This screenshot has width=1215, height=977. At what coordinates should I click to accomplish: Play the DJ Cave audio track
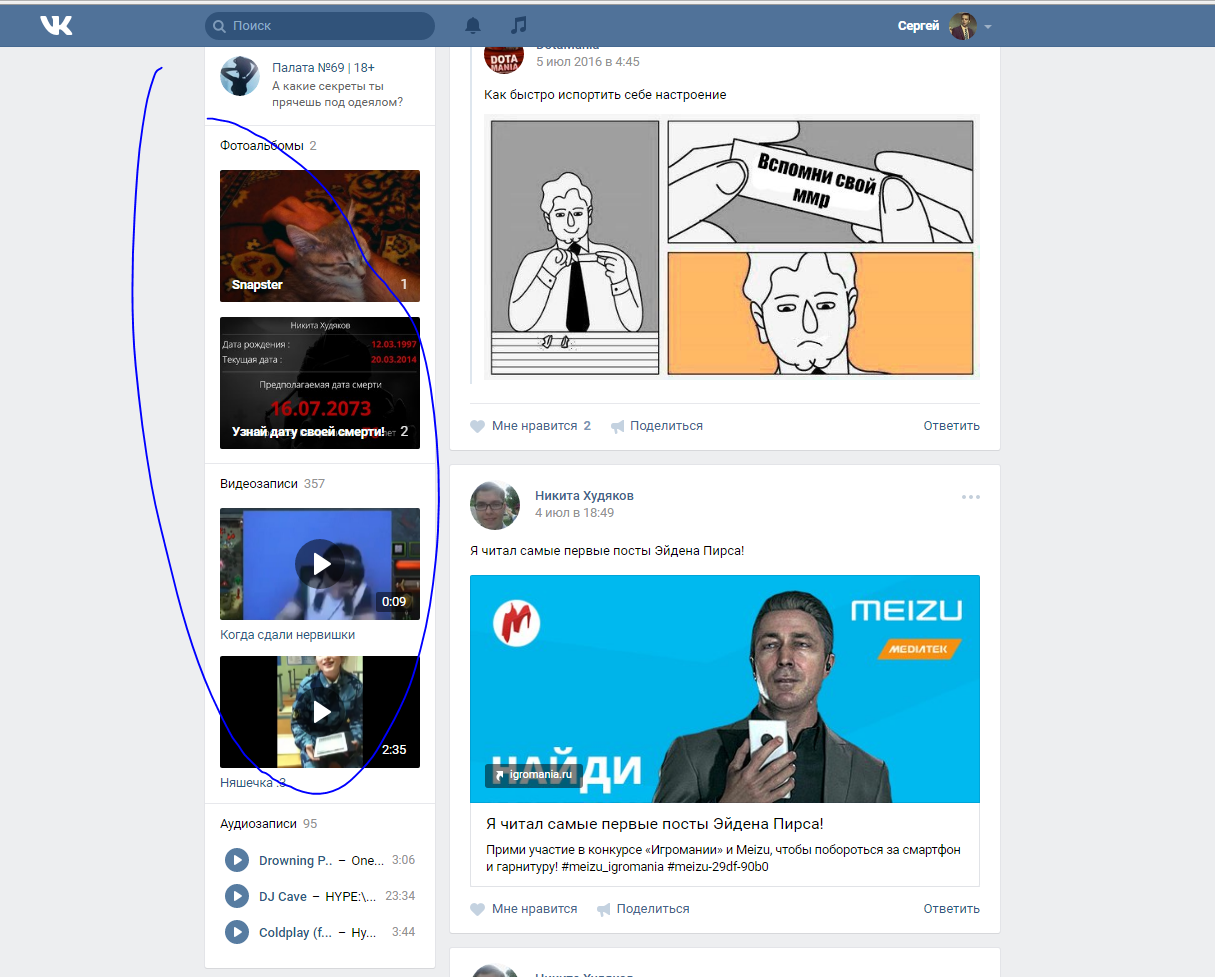click(x=237, y=896)
